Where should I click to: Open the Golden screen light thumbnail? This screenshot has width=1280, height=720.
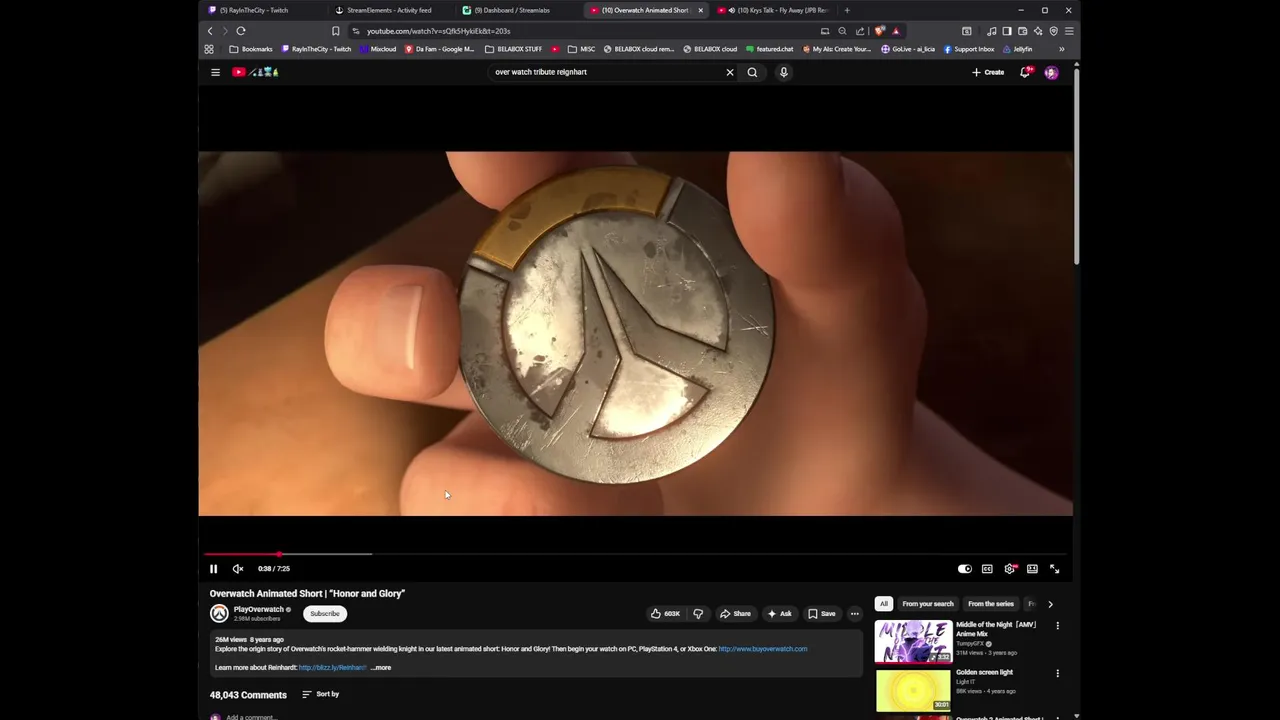pos(913,690)
